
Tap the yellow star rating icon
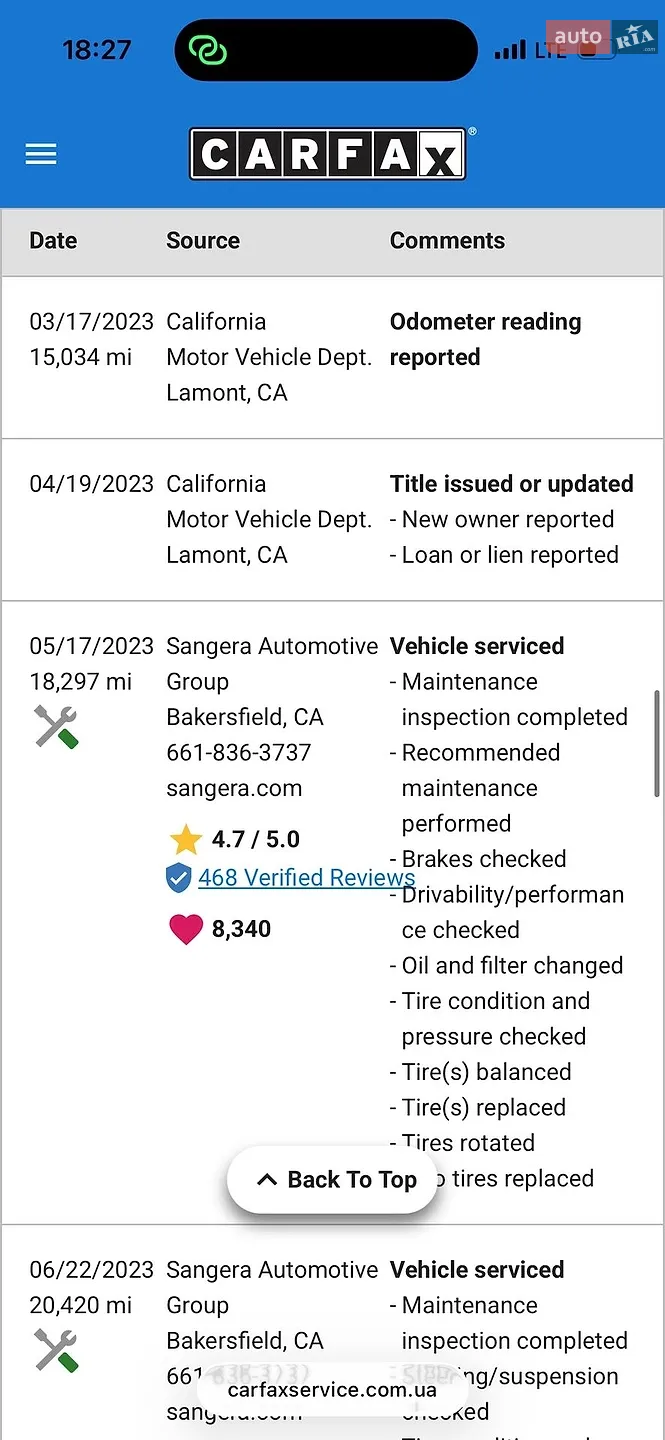185,839
